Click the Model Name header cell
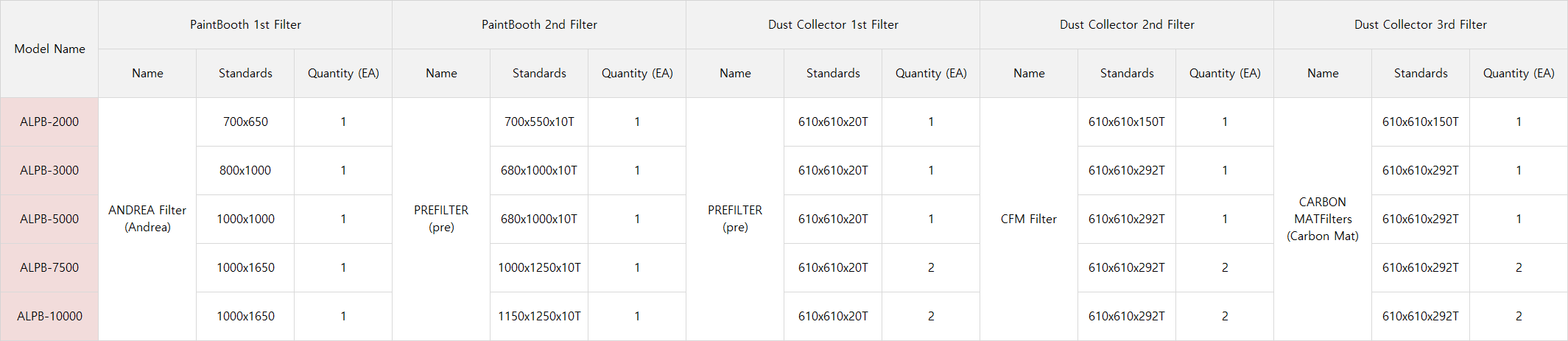The image size is (1568, 341). (49, 49)
